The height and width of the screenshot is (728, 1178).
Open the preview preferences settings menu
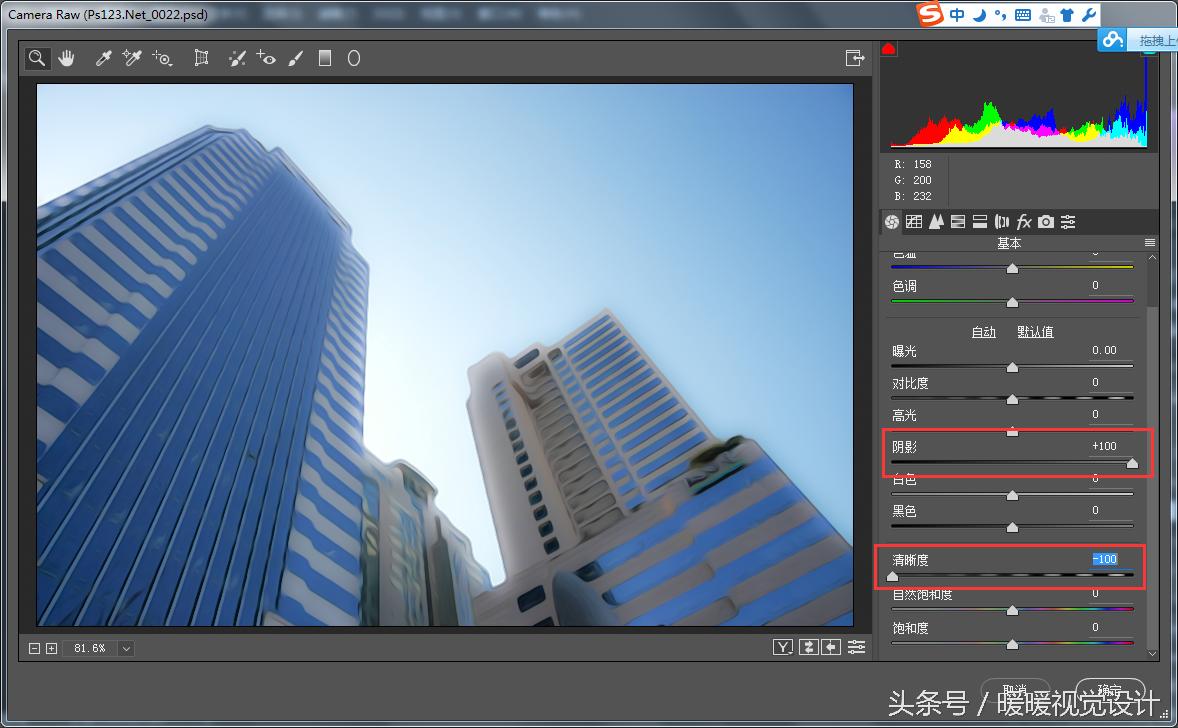(857, 648)
